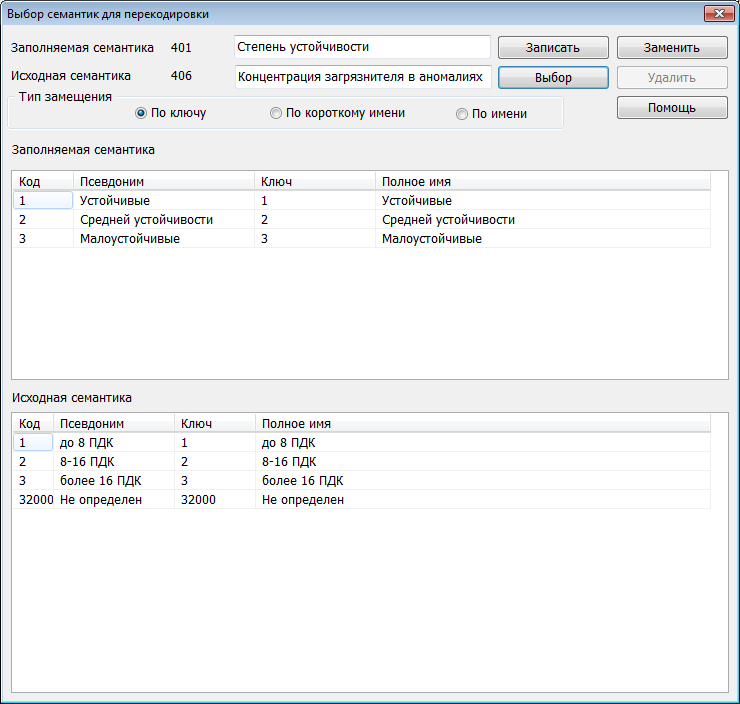Click Код column header in lower table

[x=33, y=424]
